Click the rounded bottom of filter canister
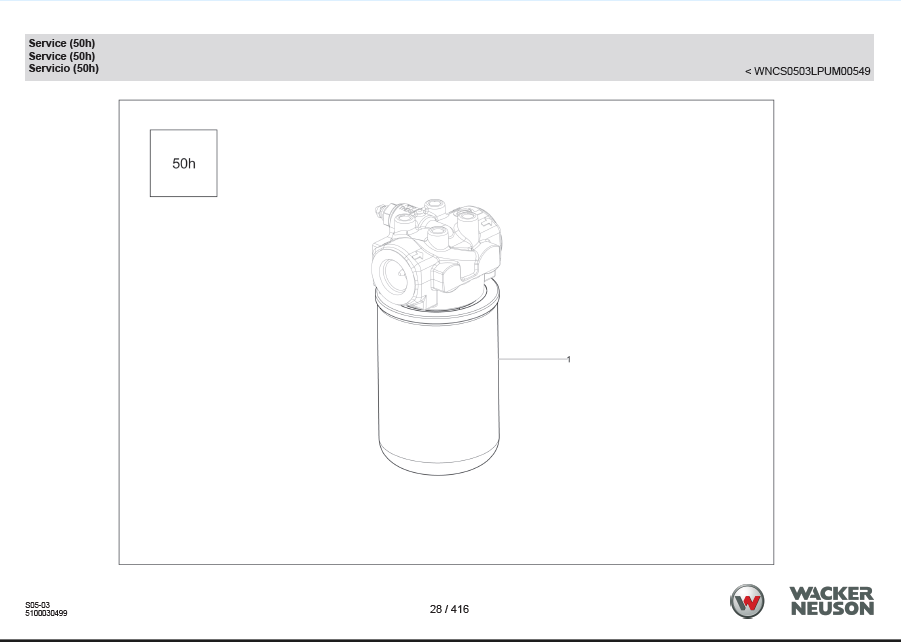 [x=436, y=462]
